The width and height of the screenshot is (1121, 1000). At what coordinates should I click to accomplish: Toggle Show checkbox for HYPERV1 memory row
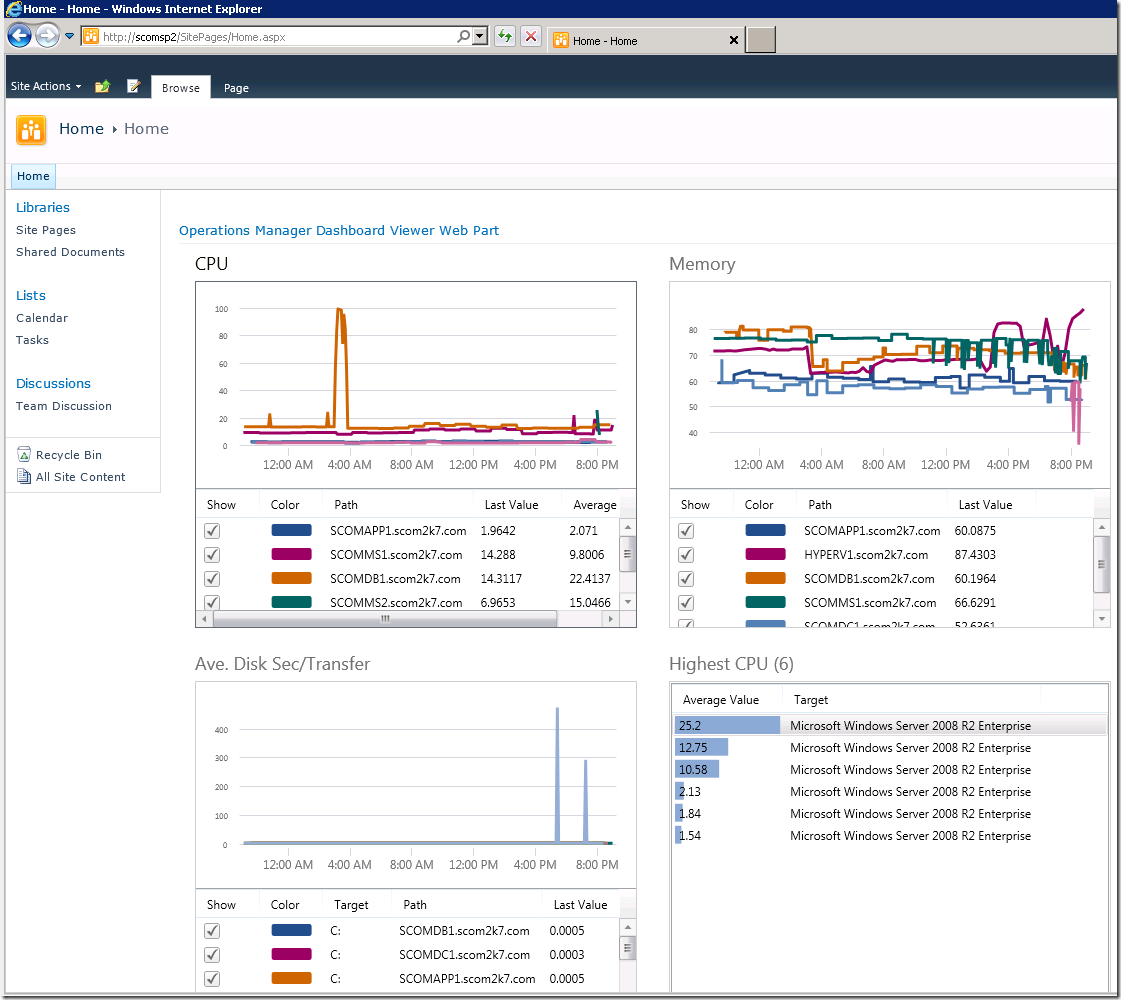click(x=686, y=555)
